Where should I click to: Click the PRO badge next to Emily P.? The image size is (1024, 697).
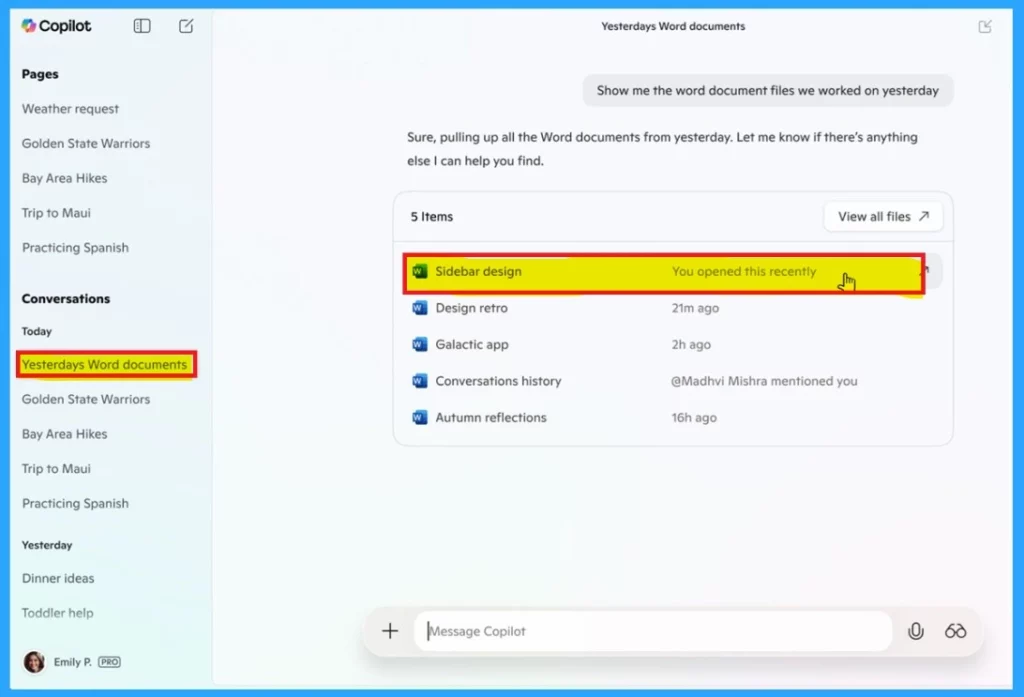[x=109, y=662]
